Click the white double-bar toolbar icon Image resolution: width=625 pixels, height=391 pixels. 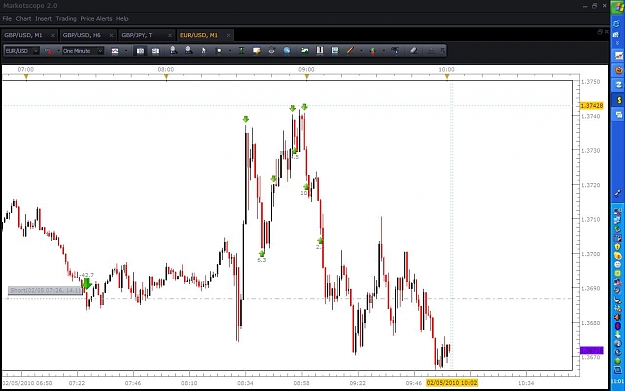(x=320, y=51)
